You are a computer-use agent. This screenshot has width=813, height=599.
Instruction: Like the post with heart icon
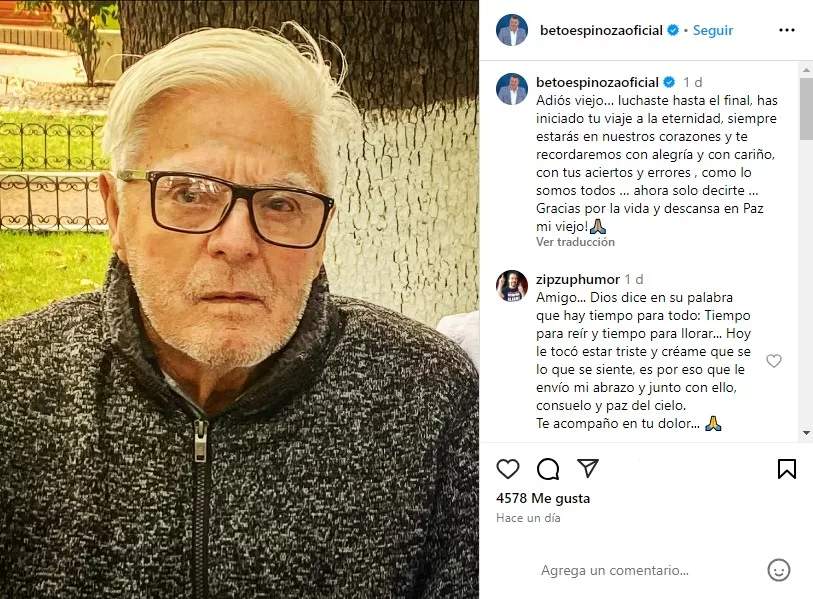point(508,469)
